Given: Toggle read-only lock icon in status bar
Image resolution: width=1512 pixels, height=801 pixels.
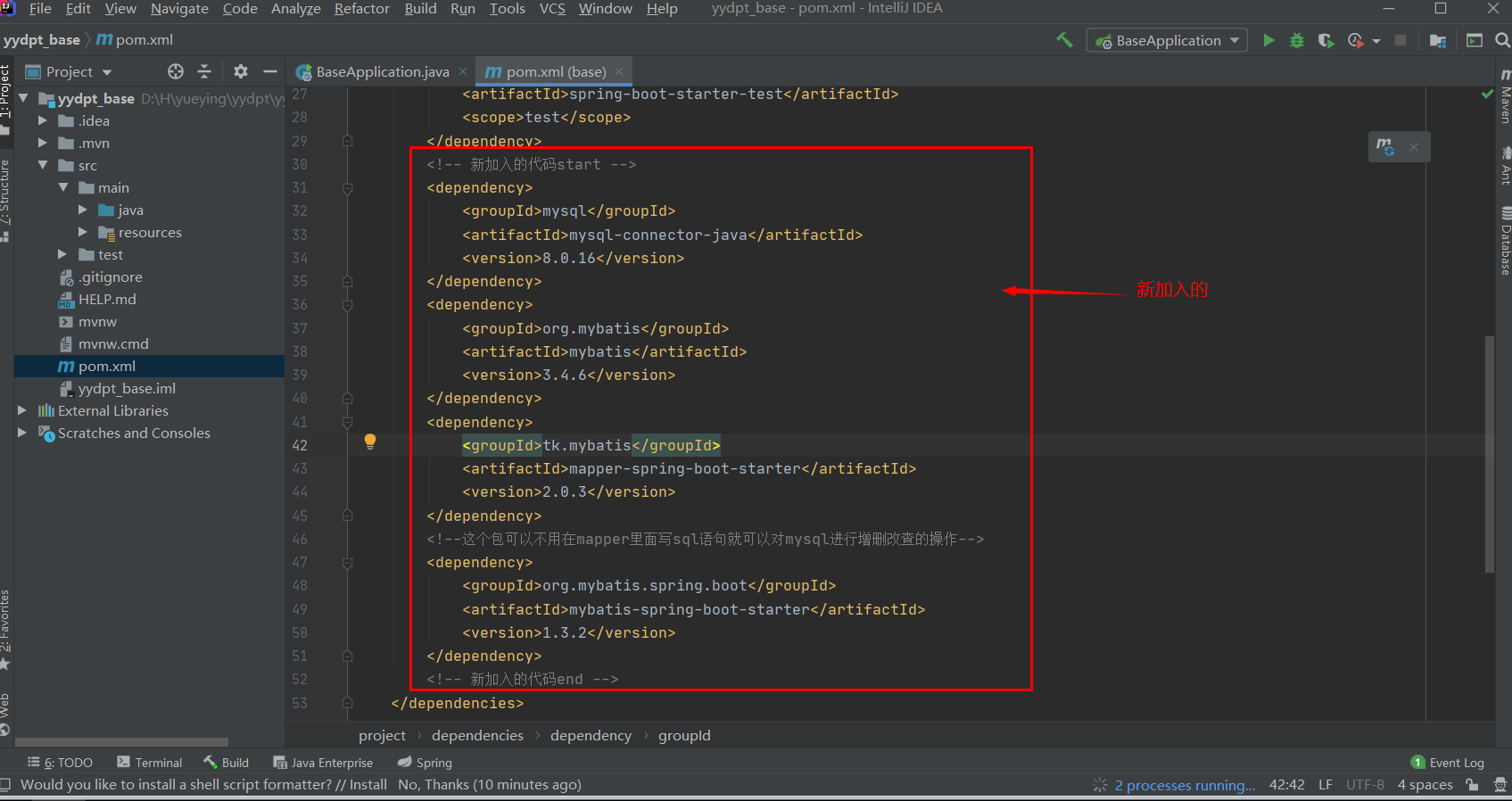Looking at the screenshot, I should (1472, 785).
